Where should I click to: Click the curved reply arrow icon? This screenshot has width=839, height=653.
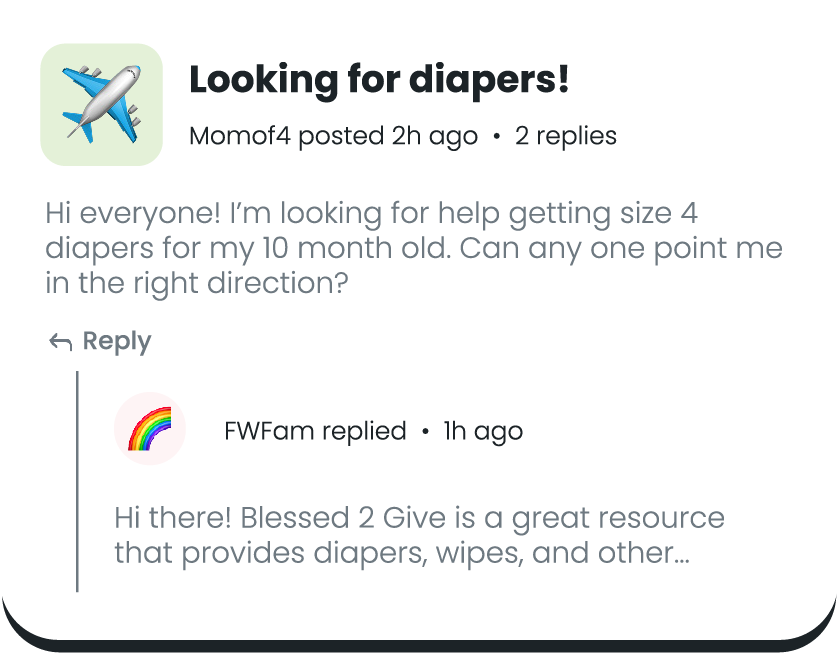(x=61, y=343)
